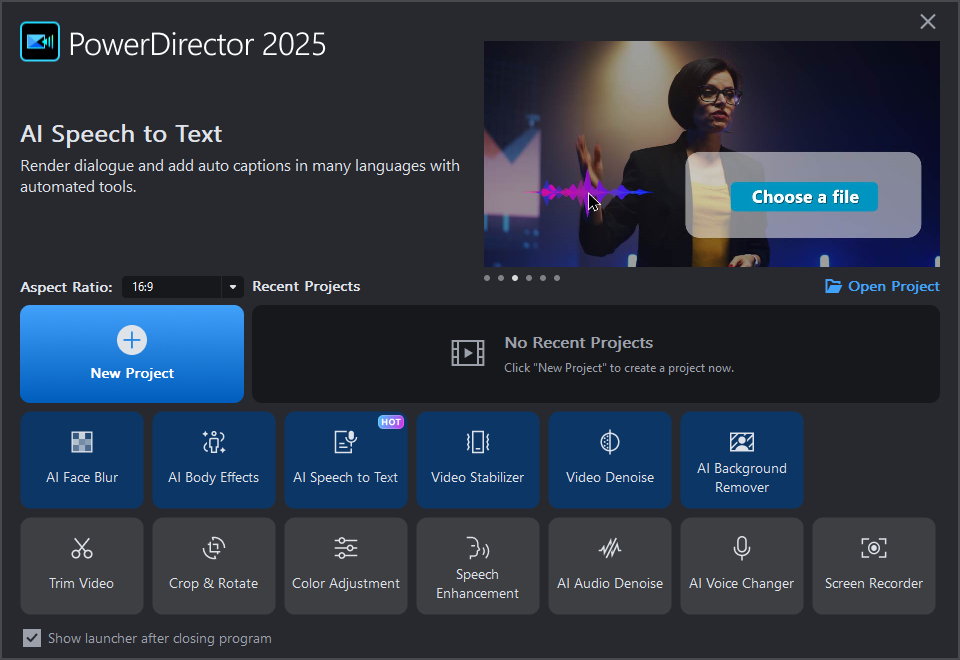The image size is (960, 660).
Task: Click the "No Recent Projects" text
Action: coord(579,342)
